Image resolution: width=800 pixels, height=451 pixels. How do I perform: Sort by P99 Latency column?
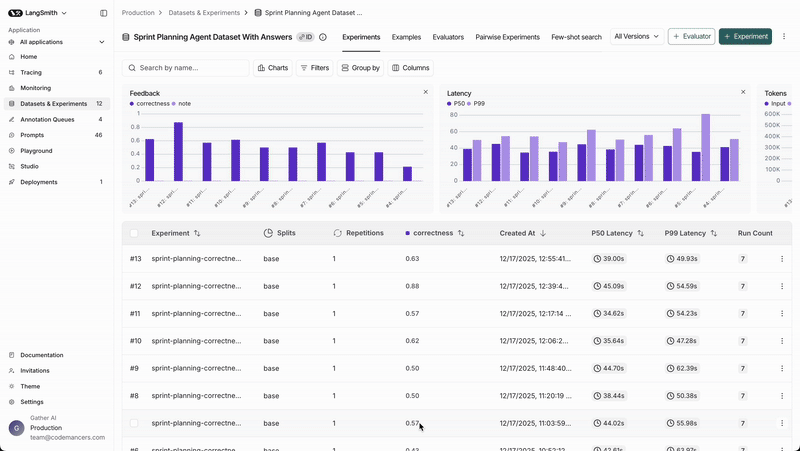pos(714,233)
